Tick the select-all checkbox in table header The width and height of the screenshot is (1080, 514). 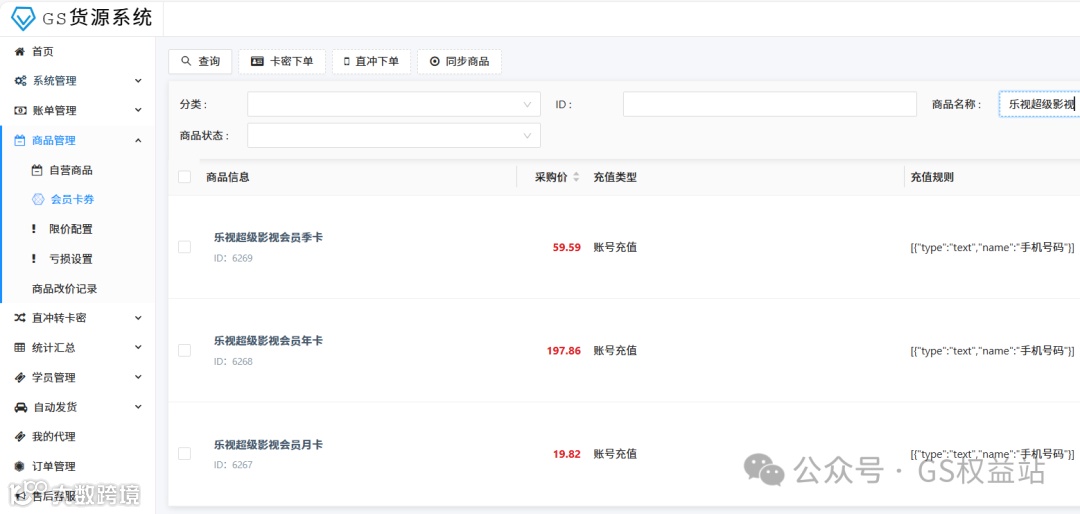pos(185,177)
